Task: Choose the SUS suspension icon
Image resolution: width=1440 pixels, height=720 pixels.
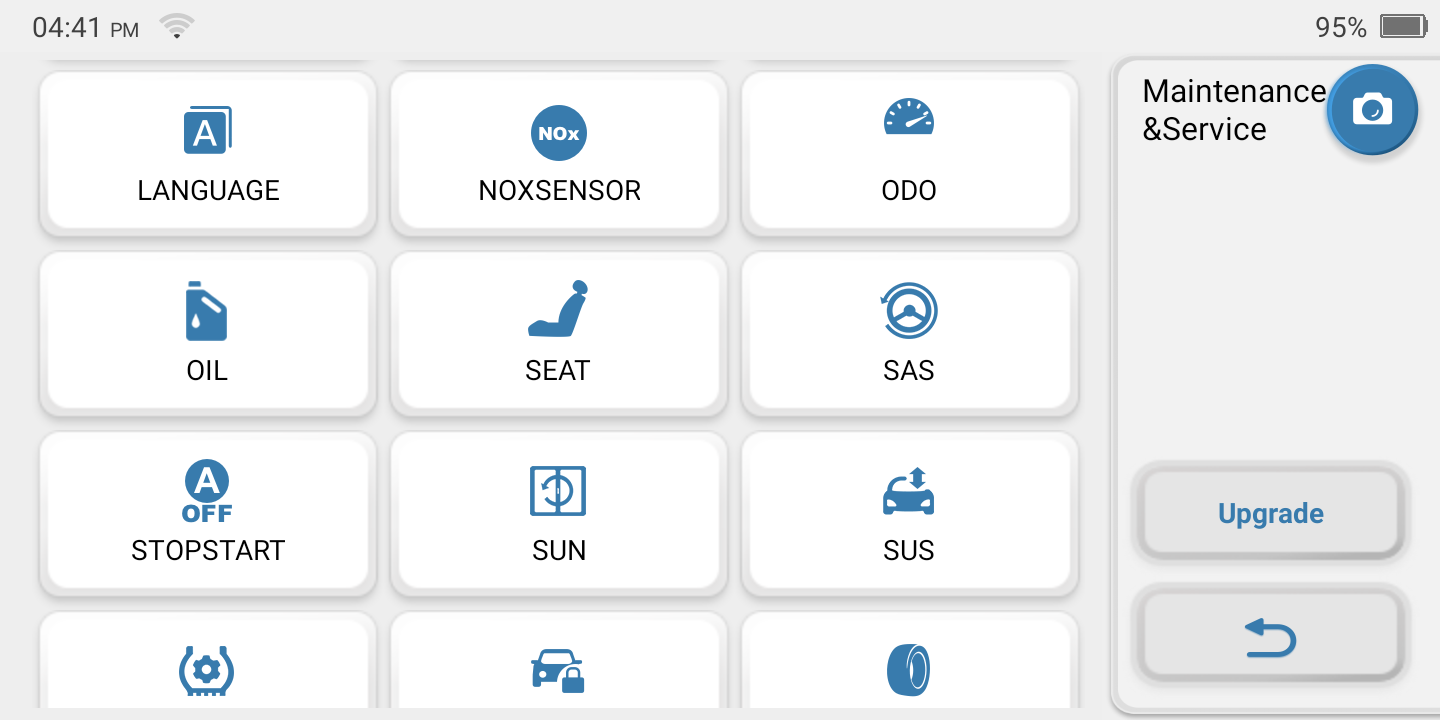Action: click(x=909, y=491)
